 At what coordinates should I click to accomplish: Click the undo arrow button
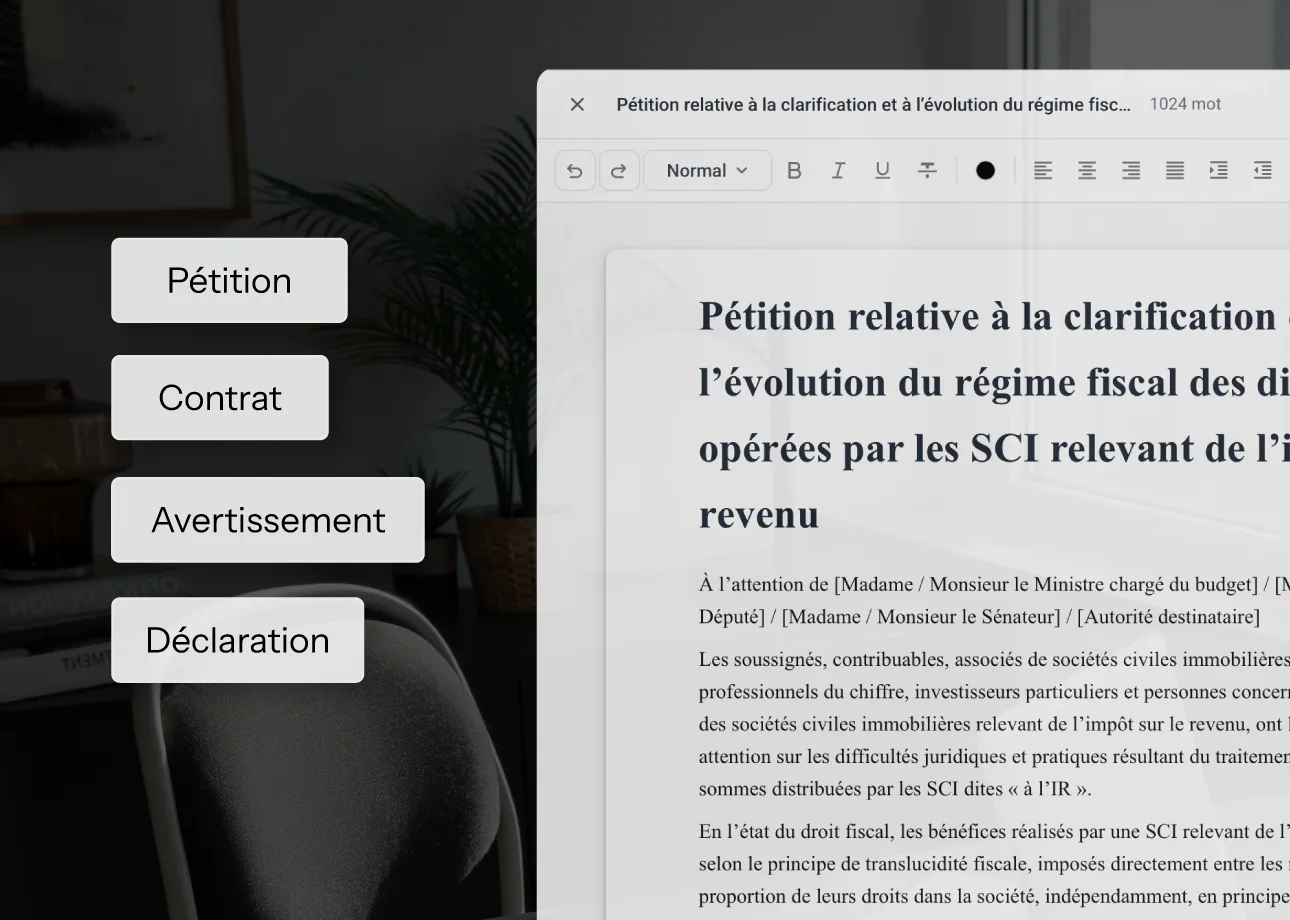click(575, 171)
